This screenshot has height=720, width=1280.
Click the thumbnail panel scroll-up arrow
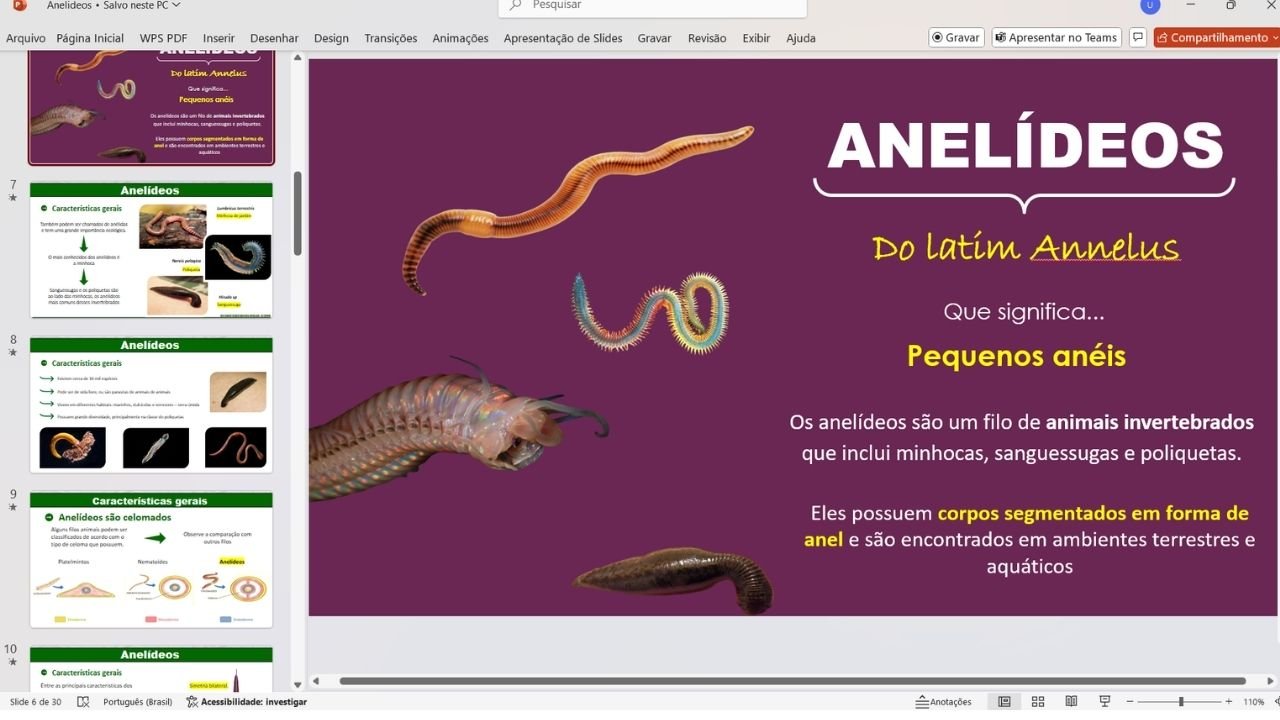(x=297, y=59)
